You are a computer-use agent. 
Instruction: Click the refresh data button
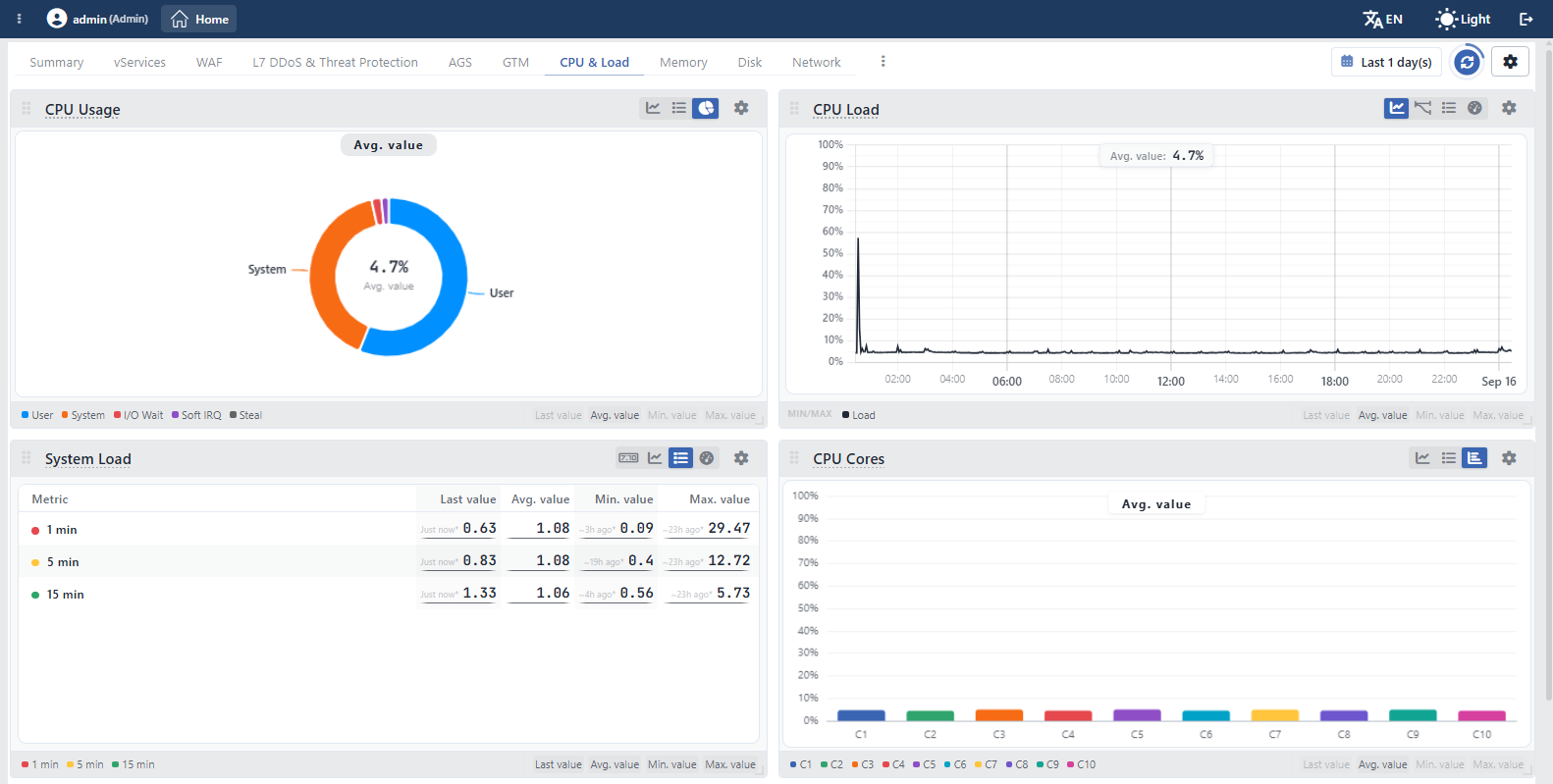click(x=1467, y=62)
